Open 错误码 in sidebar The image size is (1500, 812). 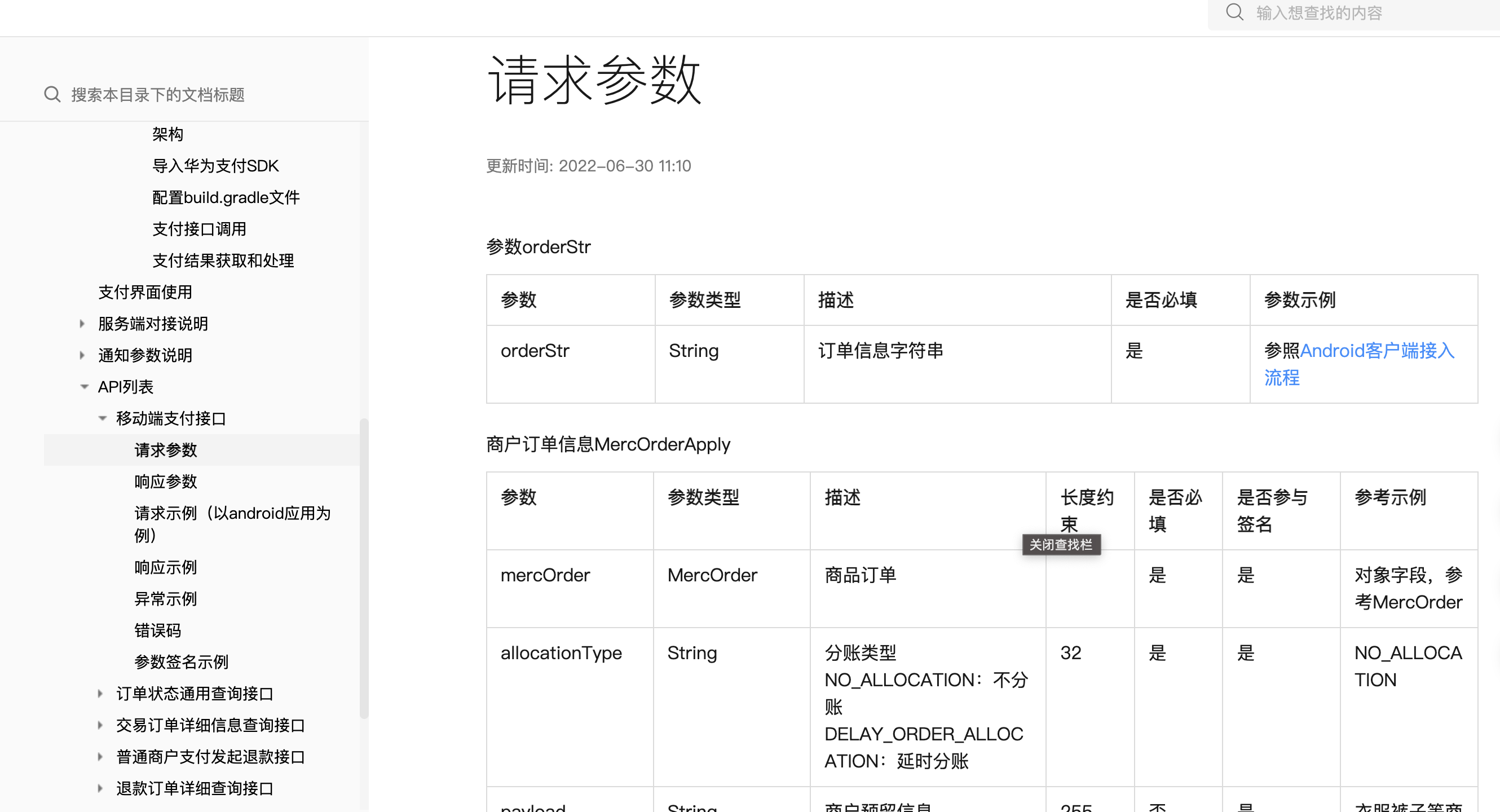[157, 630]
